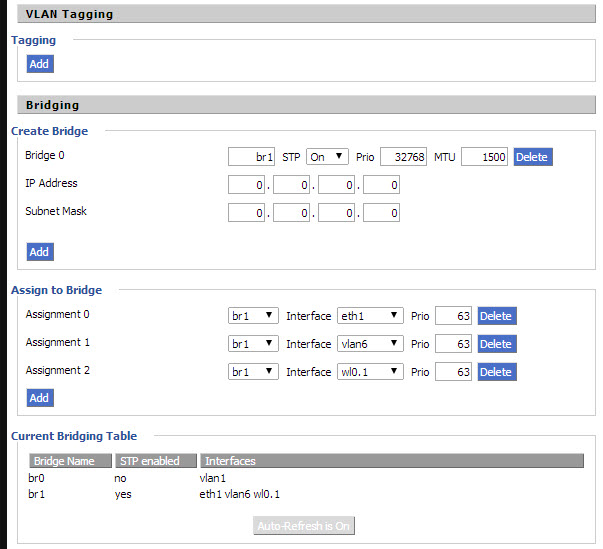Click Add button under Tagging section
603x549 pixels.
tap(40, 64)
